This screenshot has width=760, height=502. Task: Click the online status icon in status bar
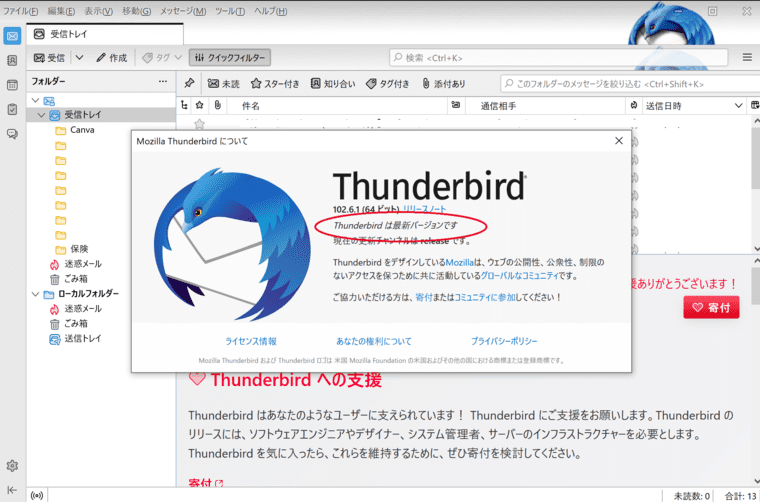pos(37,495)
